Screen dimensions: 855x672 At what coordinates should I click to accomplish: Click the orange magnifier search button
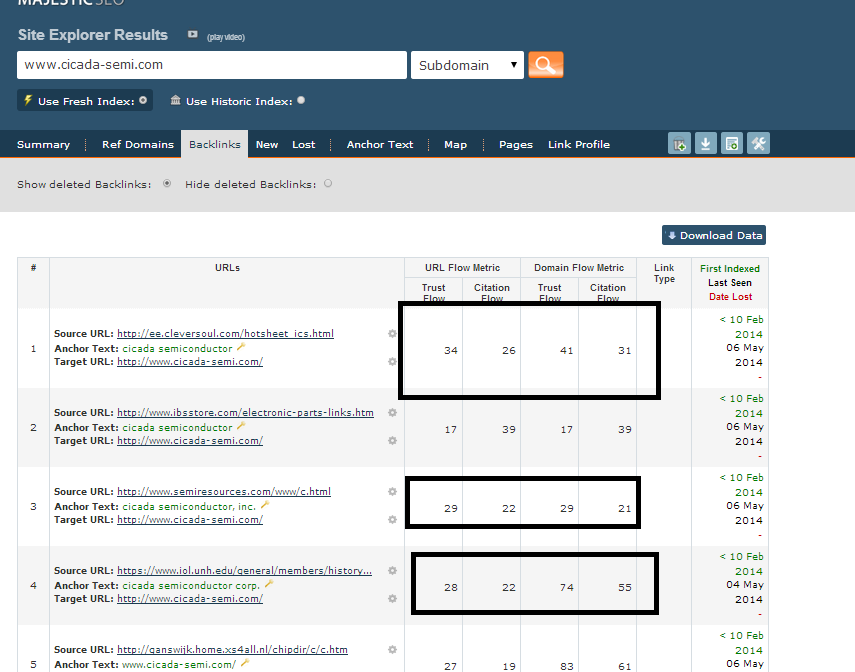click(x=546, y=65)
